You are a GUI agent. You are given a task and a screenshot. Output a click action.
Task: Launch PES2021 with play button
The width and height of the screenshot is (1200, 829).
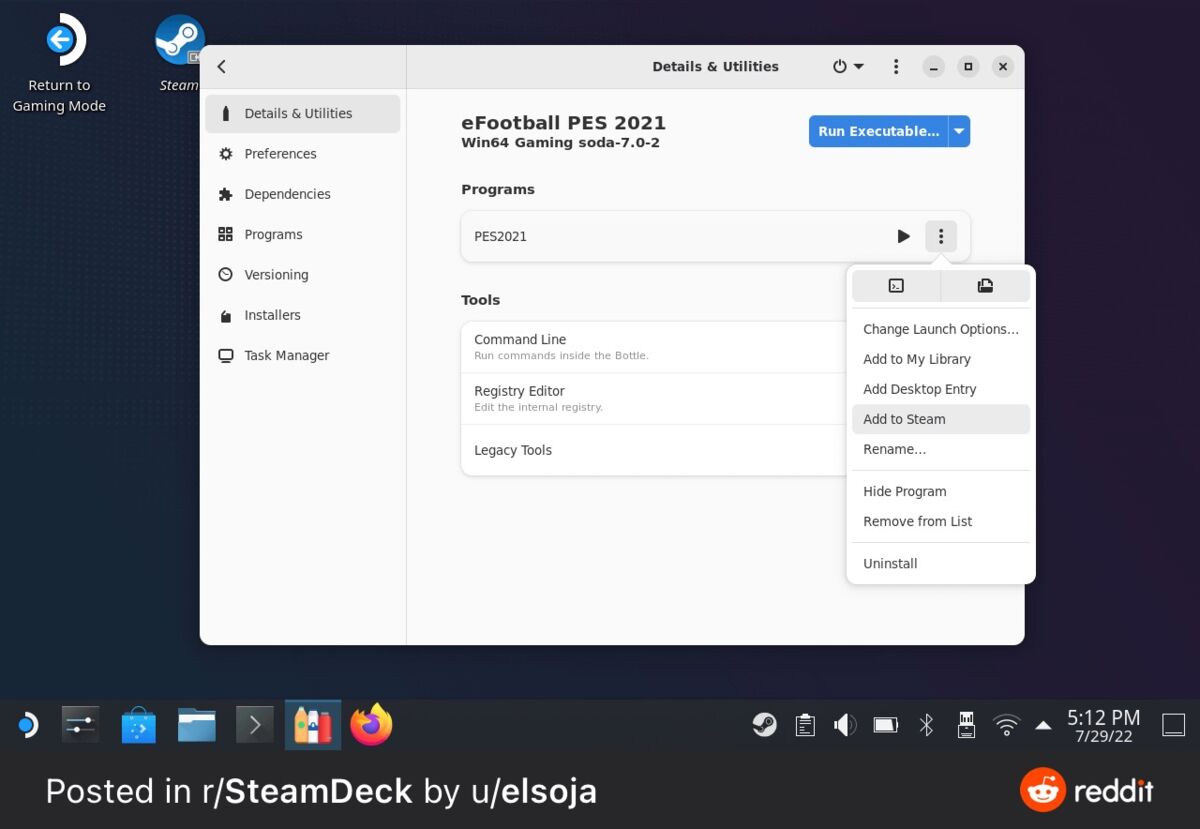pyautogui.click(x=903, y=236)
